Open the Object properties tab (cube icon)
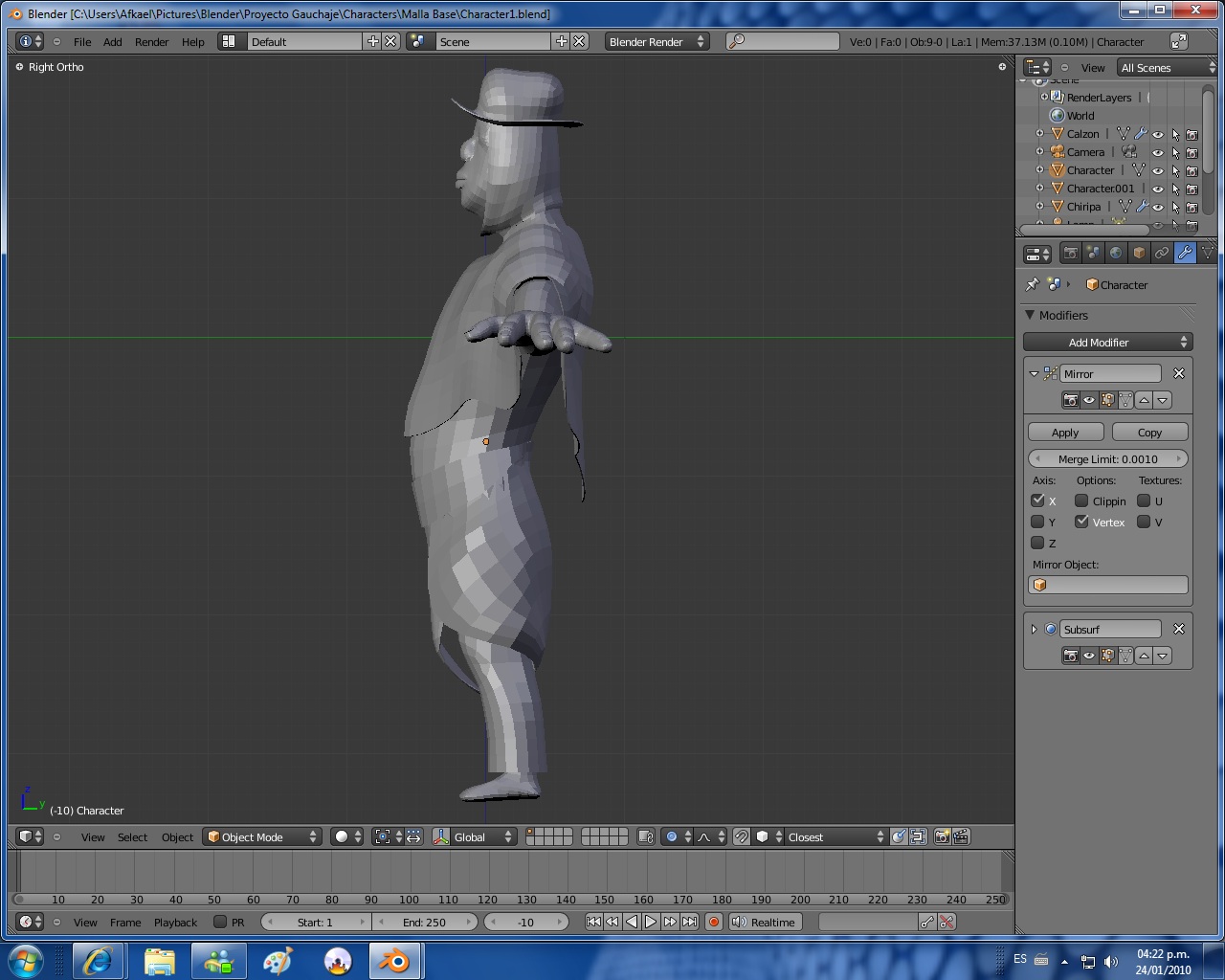 (x=1139, y=254)
